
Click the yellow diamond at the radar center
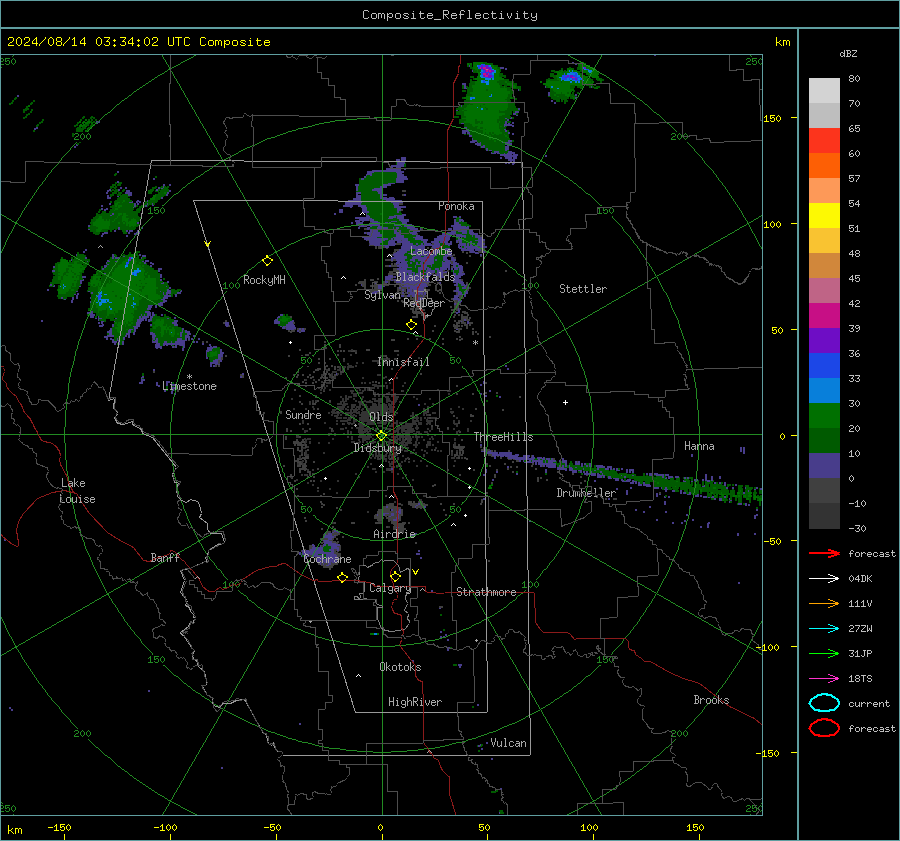coord(382,436)
